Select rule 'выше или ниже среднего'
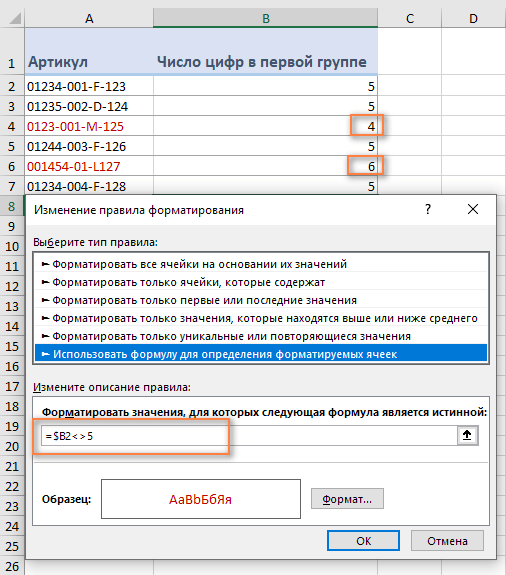 [x=261, y=318]
